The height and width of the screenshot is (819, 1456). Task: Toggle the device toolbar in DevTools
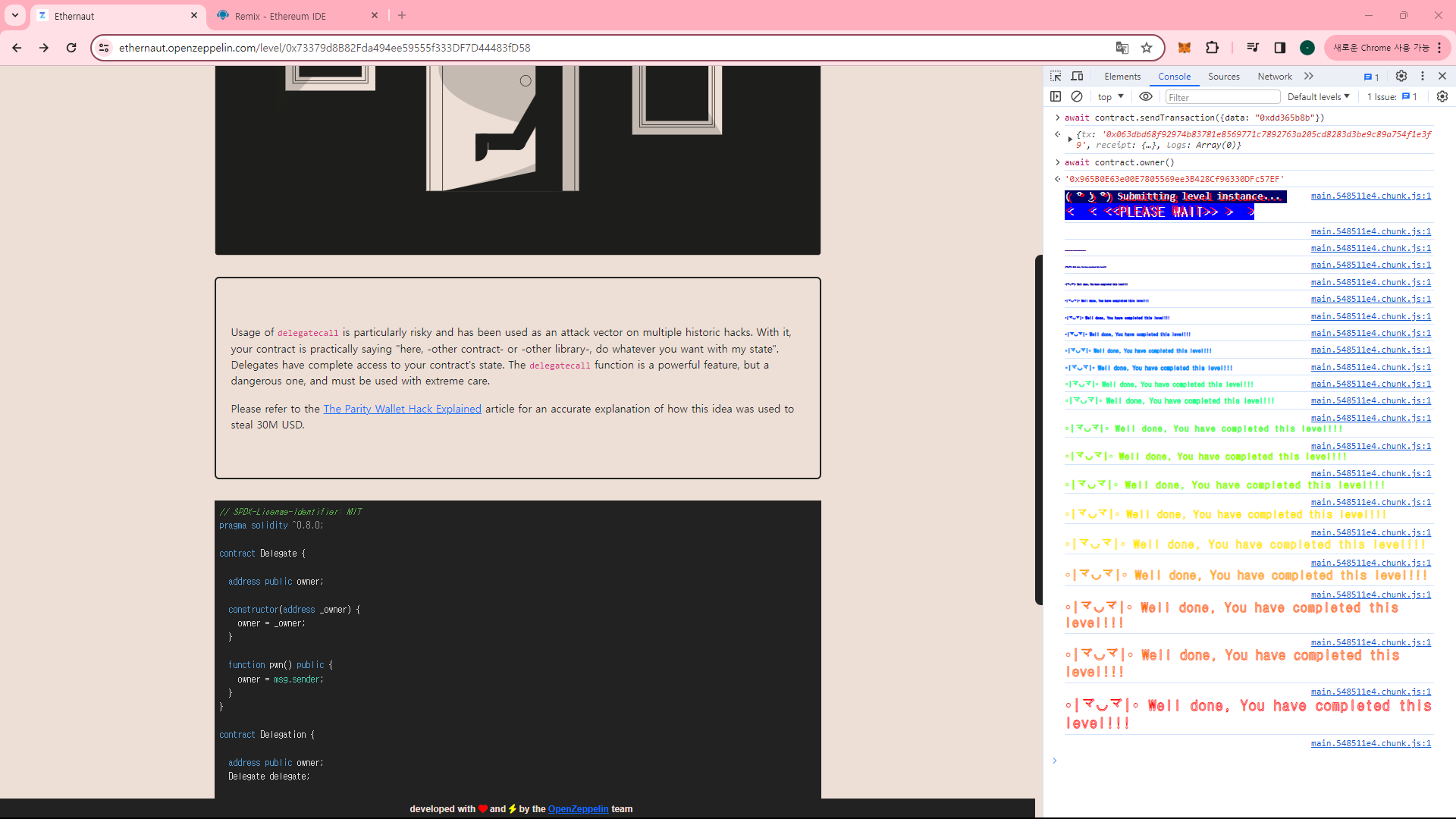1077,76
